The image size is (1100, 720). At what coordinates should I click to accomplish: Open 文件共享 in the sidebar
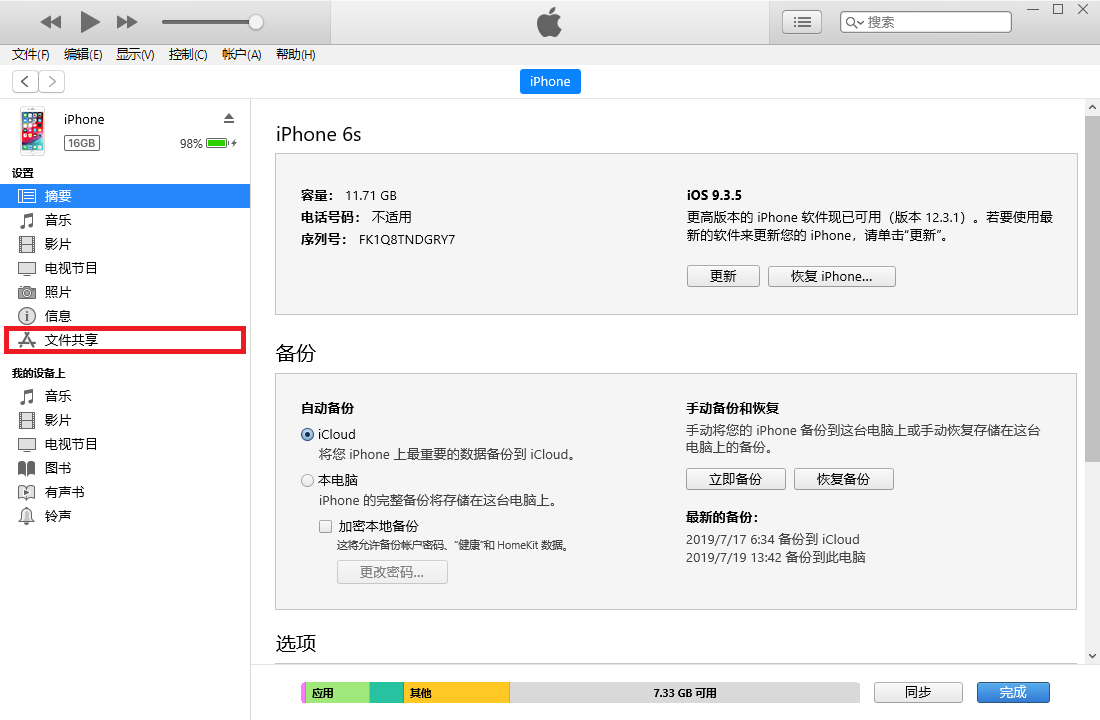(125, 340)
